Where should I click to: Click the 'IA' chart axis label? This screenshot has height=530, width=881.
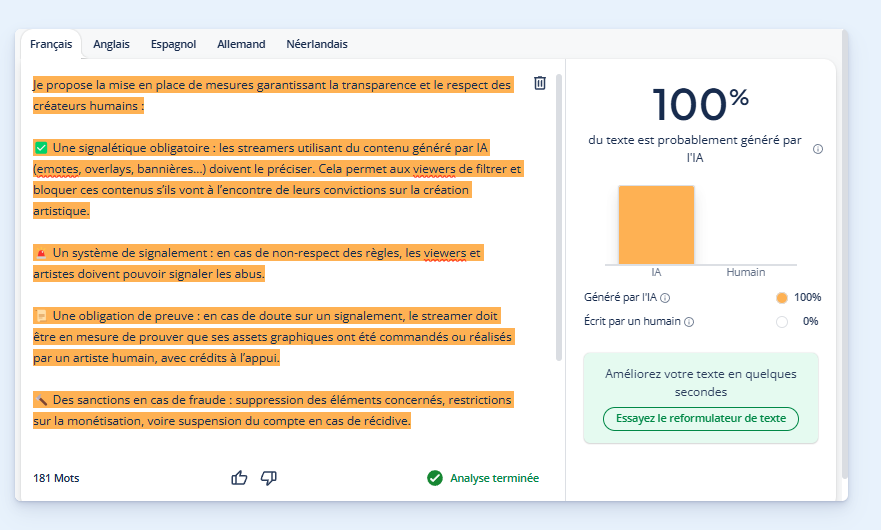(656, 273)
